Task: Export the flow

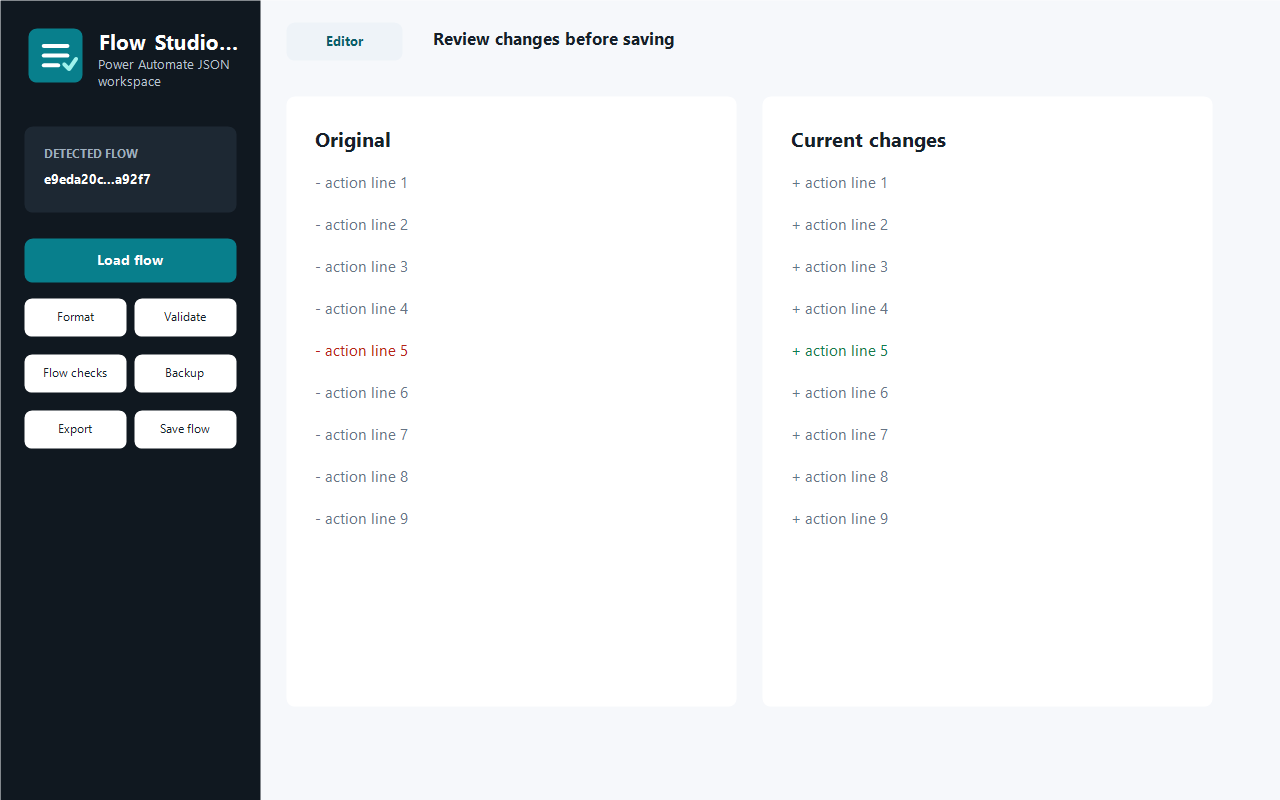Action: pyautogui.click(x=76, y=429)
